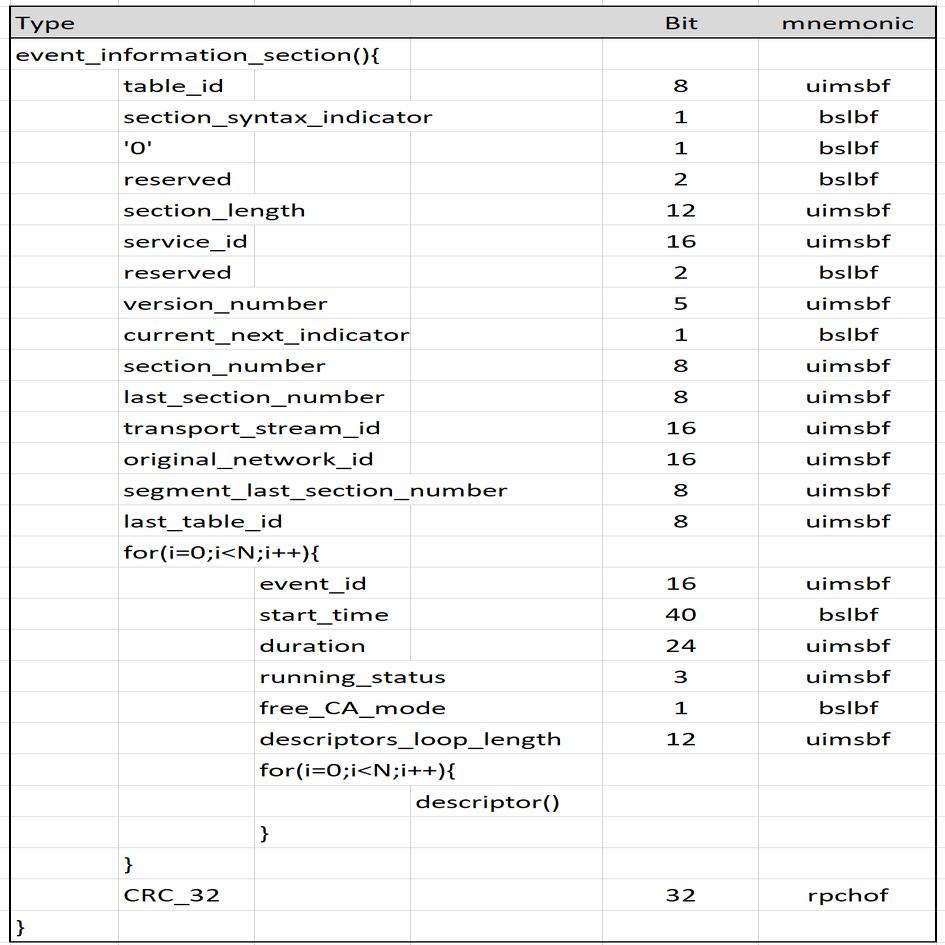
Task: Click the Bit value '3' for running_status
Action: click(680, 677)
